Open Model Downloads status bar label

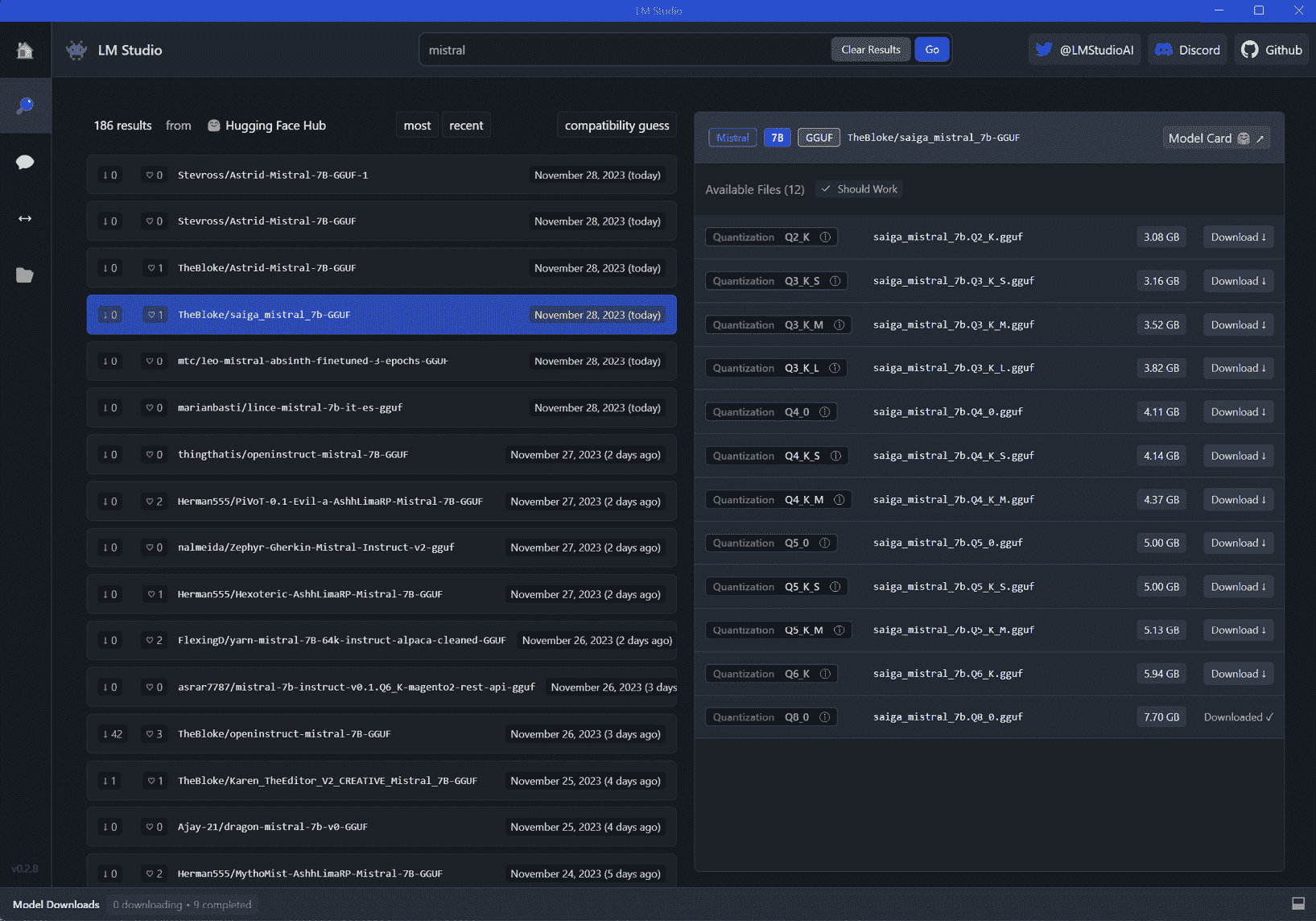[x=56, y=905]
